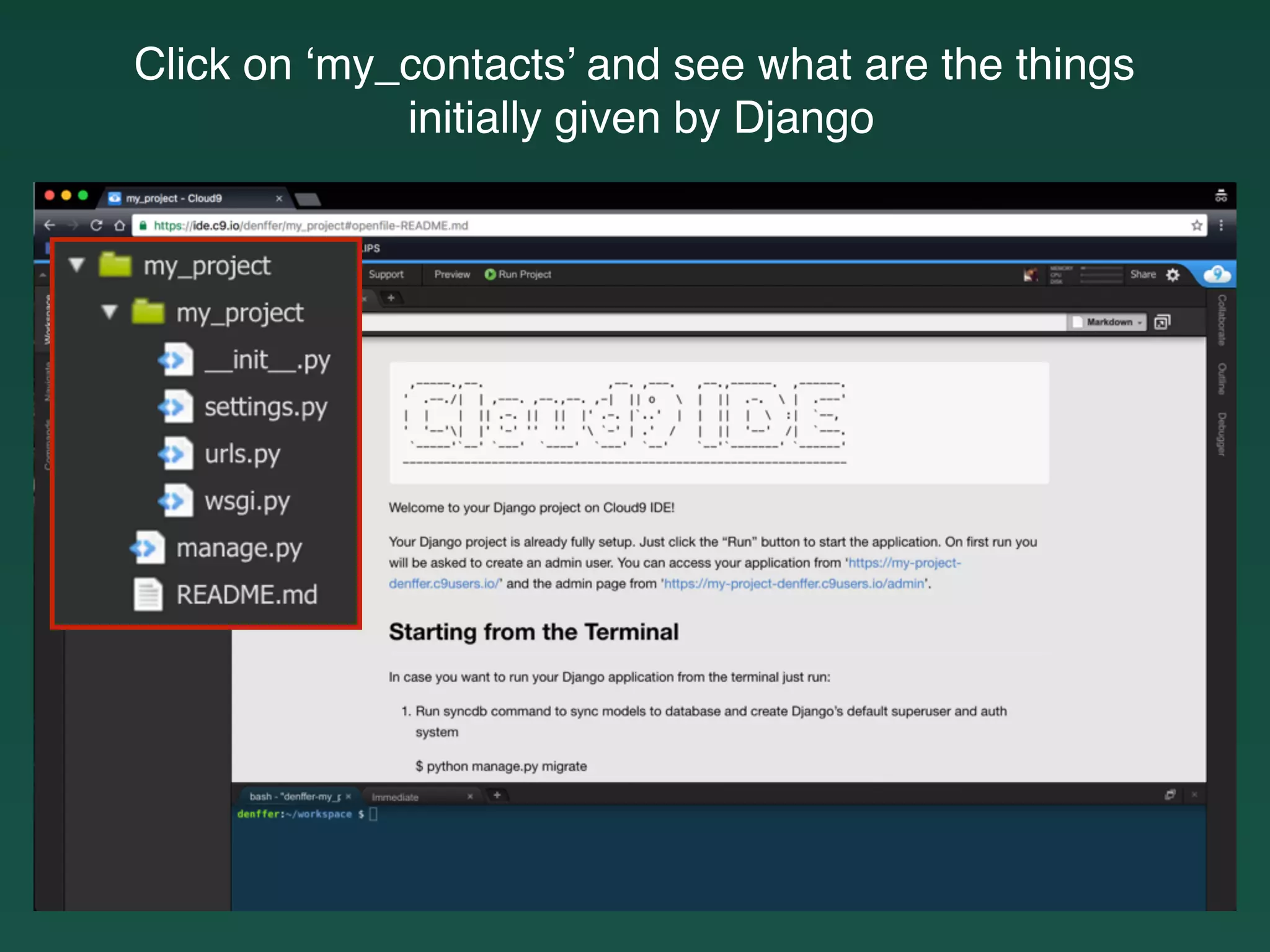Click the green Run Project icon
This screenshot has width=1270, height=952.
point(490,275)
